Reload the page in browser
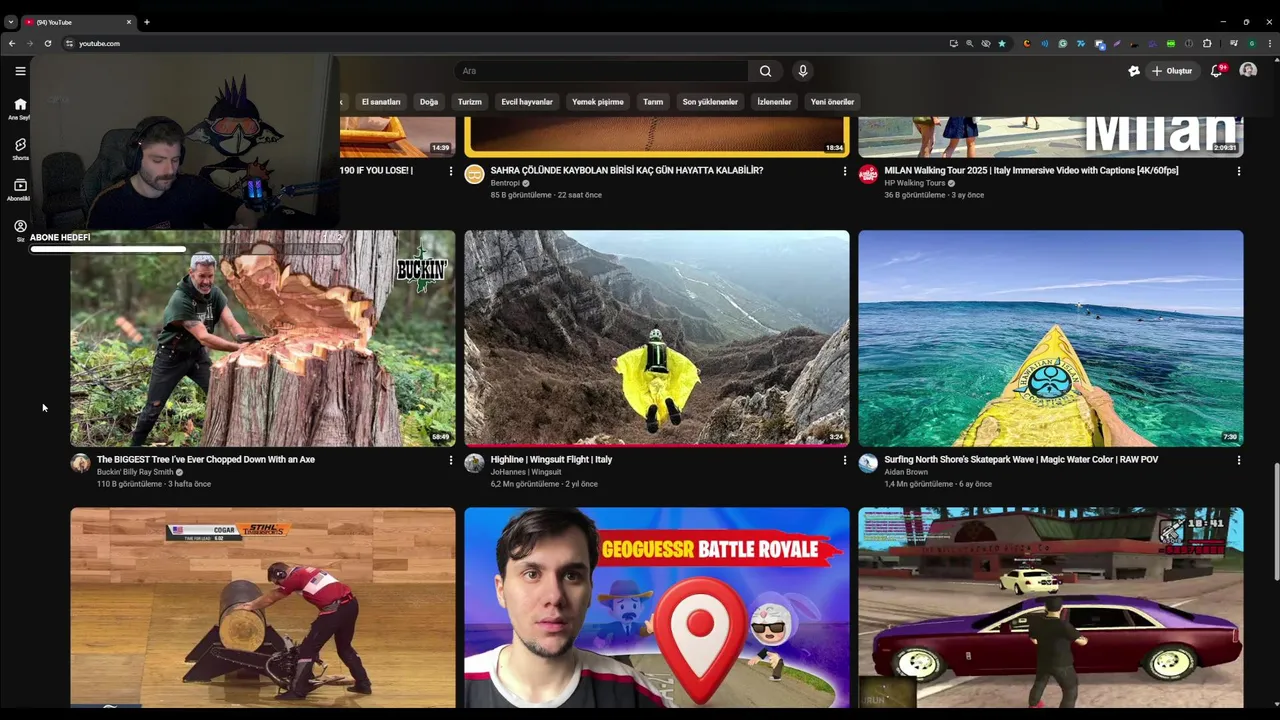Image resolution: width=1280 pixels, height=720 pixels. click(x=47, y=43)
